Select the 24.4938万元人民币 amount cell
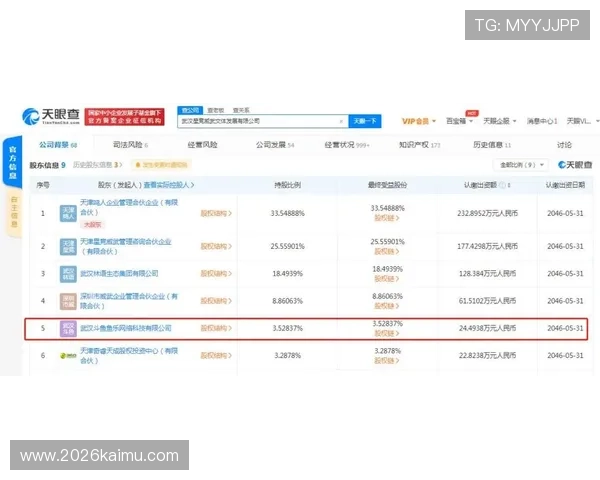The image size is (600, 480). (487, 328)
